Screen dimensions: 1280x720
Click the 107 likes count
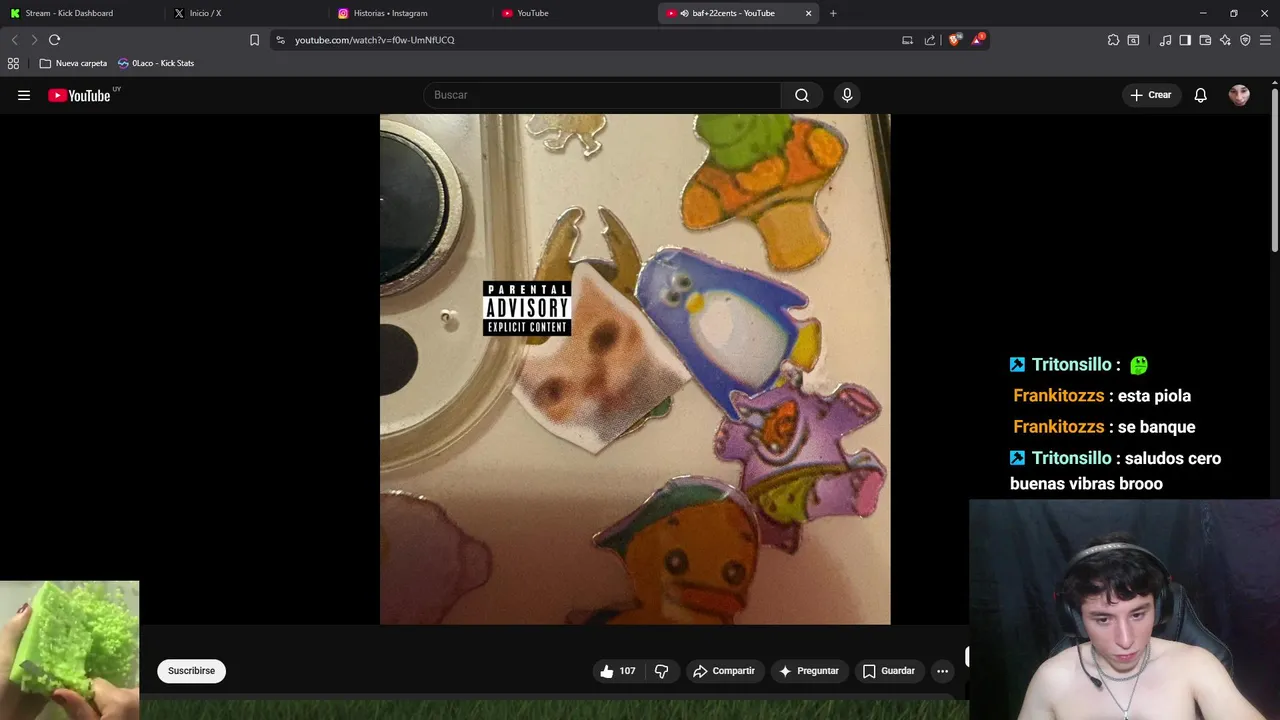627,671
